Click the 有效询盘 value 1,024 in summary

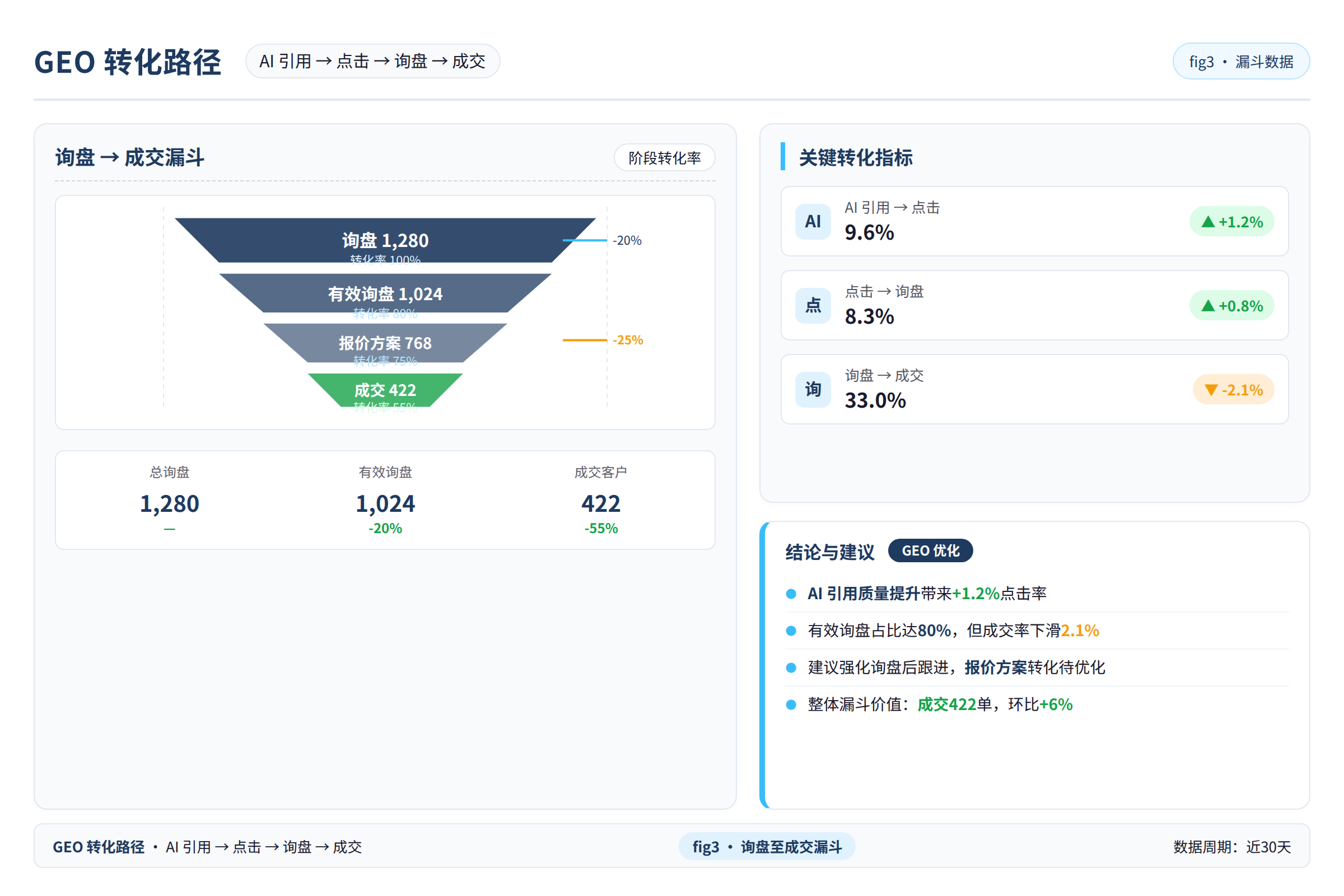pos(385,503)
